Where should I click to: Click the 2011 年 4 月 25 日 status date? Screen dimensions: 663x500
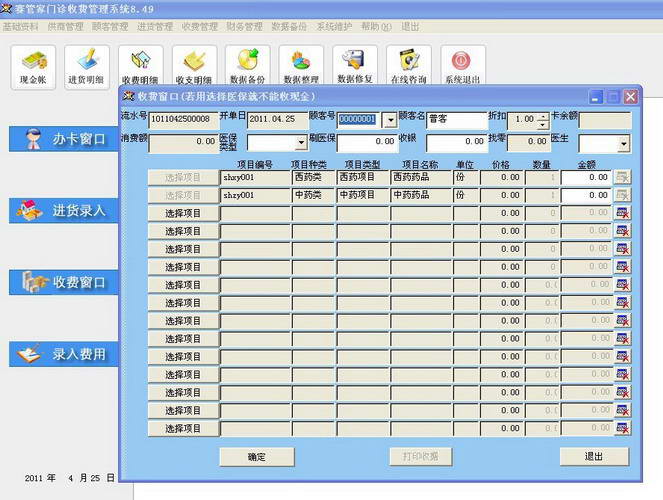[70, 478]
